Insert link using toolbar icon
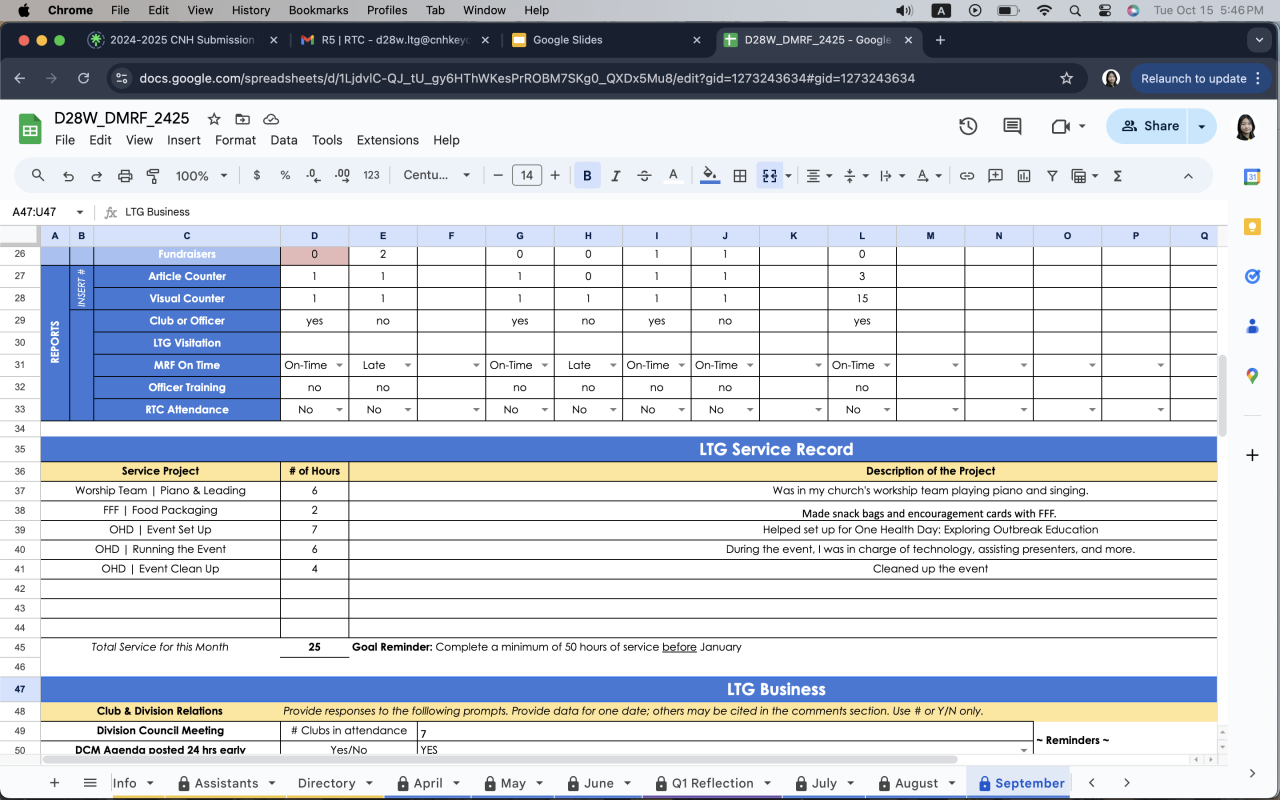This screenshot has height=800, width=1280. pos(967,175)
